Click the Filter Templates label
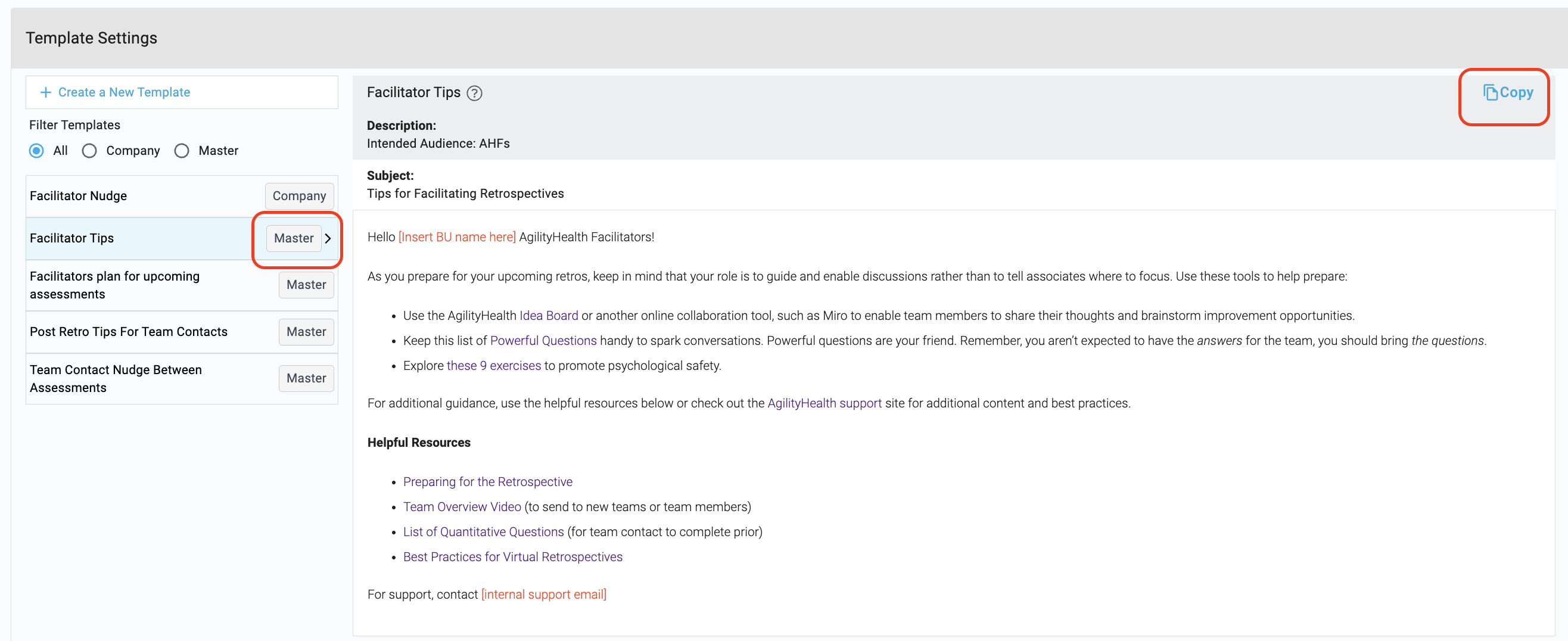This screenshot has width=1568, height=641. click(75, 125)
